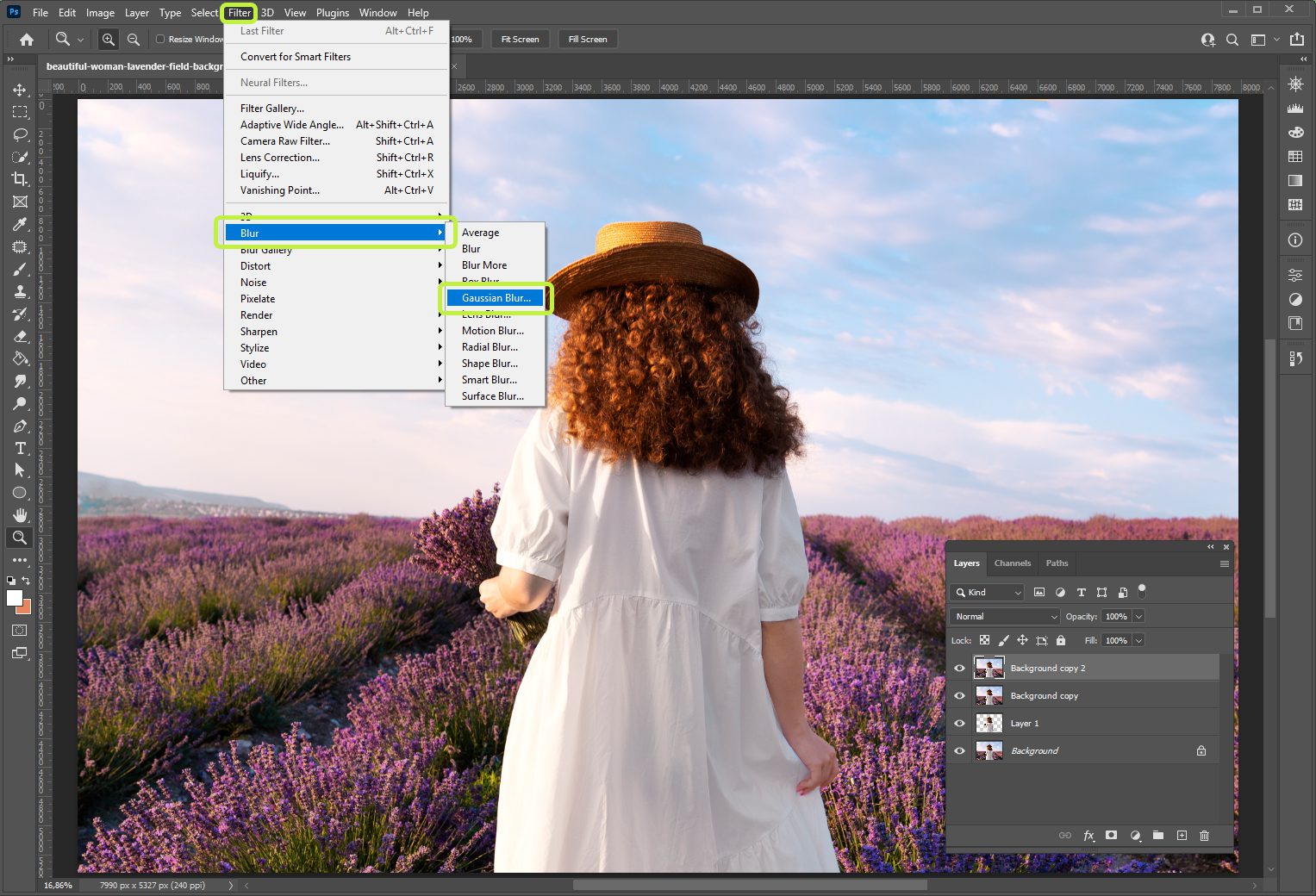Click the Fit Screen button
Image resolution: width=1316 pixels, height=896 pixels.
click(521, 39)
